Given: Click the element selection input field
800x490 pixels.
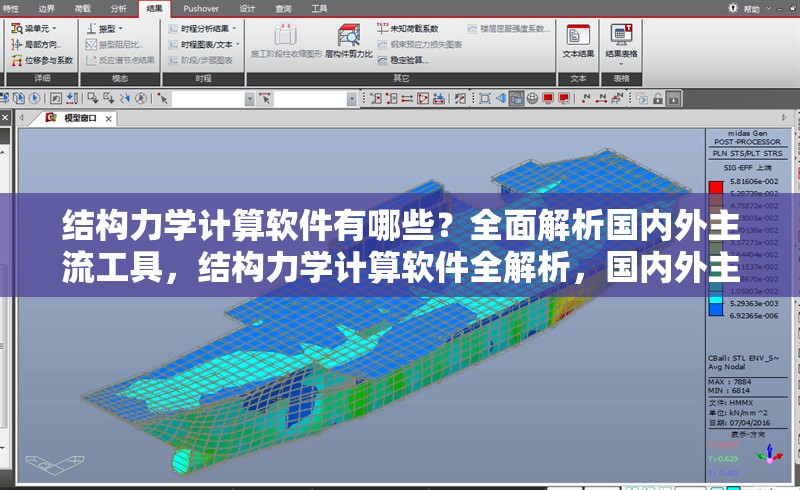Looking at the screenshot, I should pyautogui.click(x=310, y=99).
